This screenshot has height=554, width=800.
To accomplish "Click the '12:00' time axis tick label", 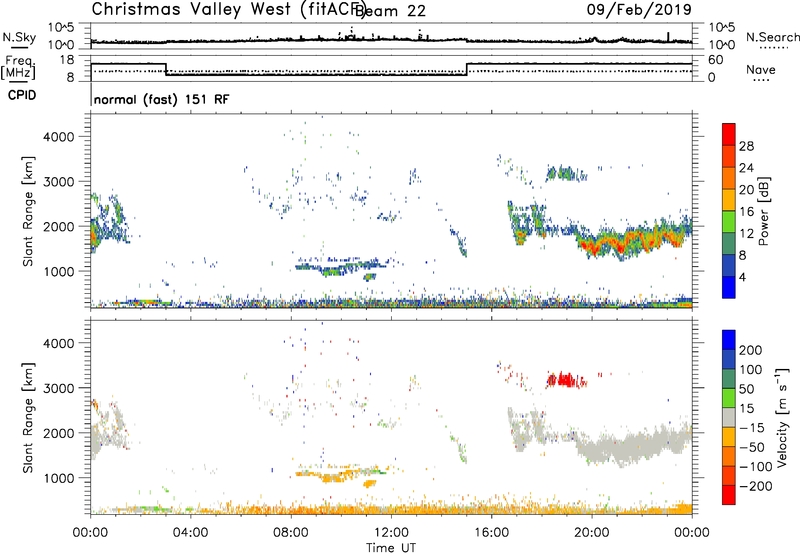I will click(391, 533).
